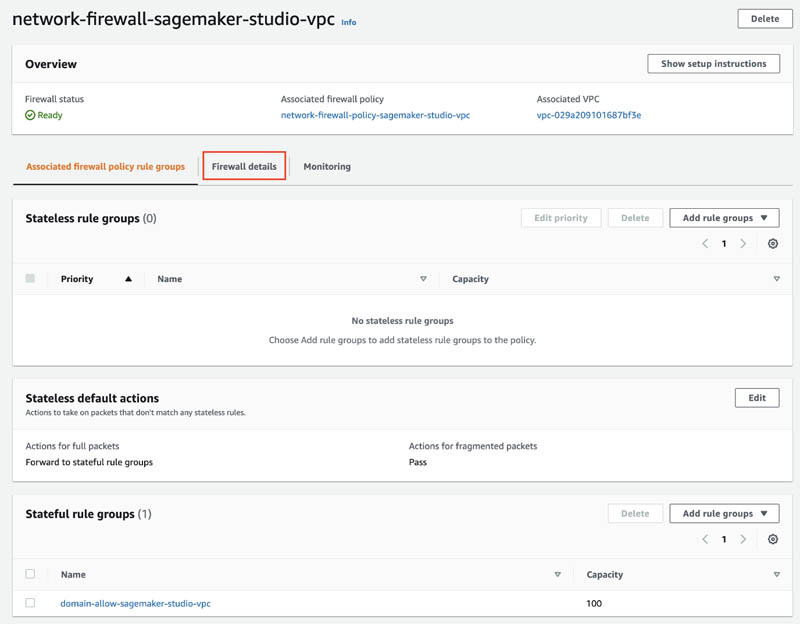This screenshot has height=624, width=800.
Task: Open network-firewall-policy-sagemaker-studio-vpc policy link
Action: (x=375, y=115)
